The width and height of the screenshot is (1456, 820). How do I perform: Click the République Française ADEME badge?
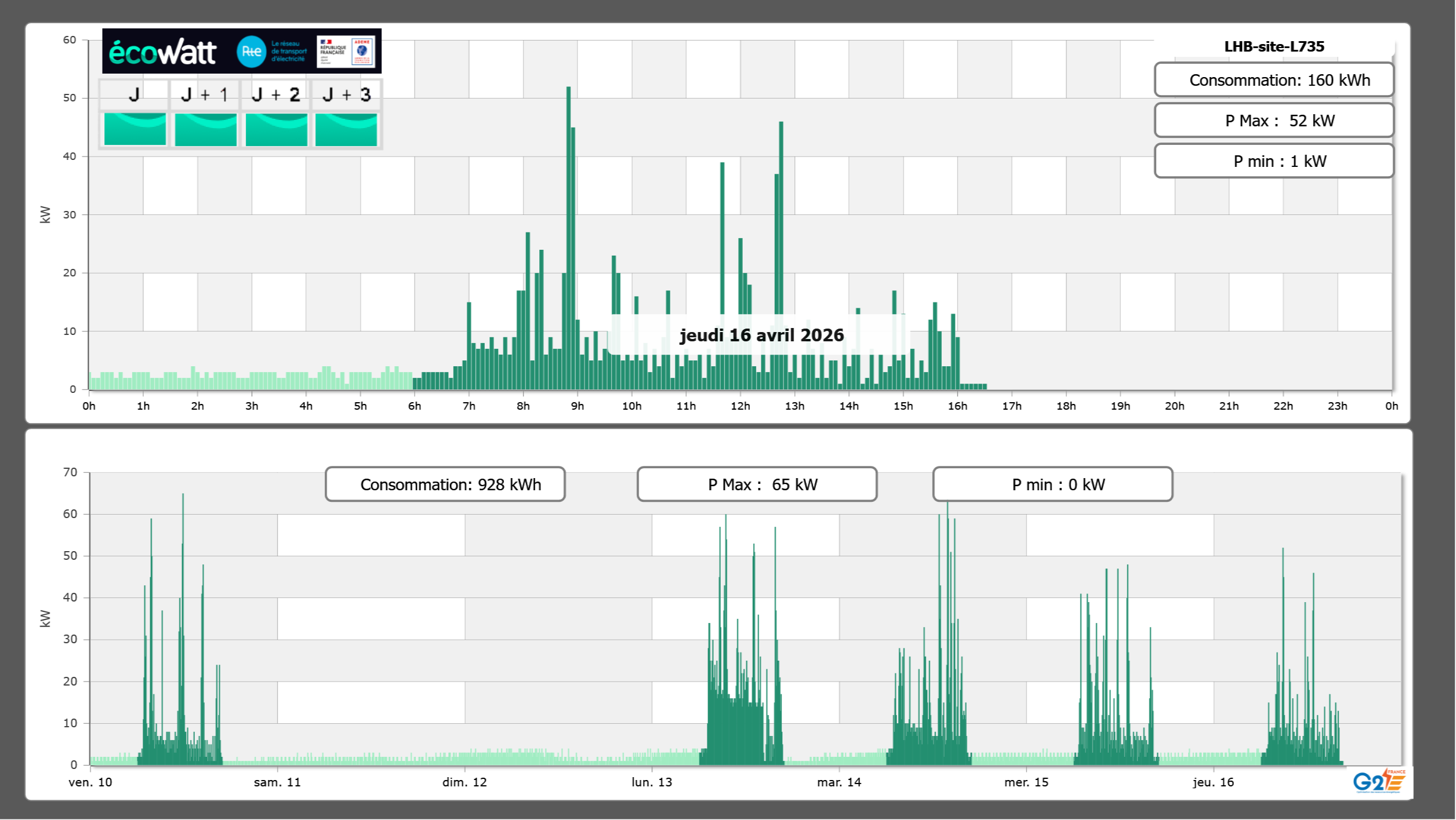pyautogui.click(x=346, y=51)
